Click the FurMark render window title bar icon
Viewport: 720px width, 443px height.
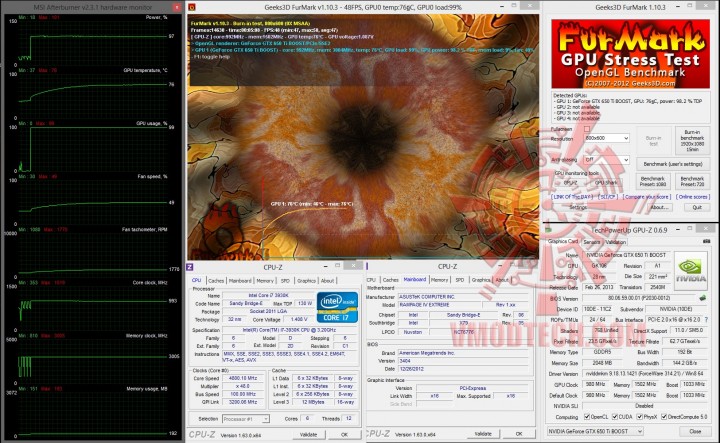(x=192, y=7)
